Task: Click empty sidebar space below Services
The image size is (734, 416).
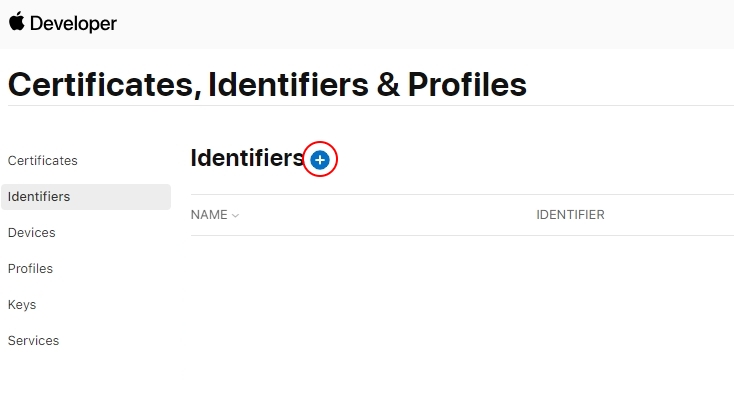Action: tap(86, 381)
